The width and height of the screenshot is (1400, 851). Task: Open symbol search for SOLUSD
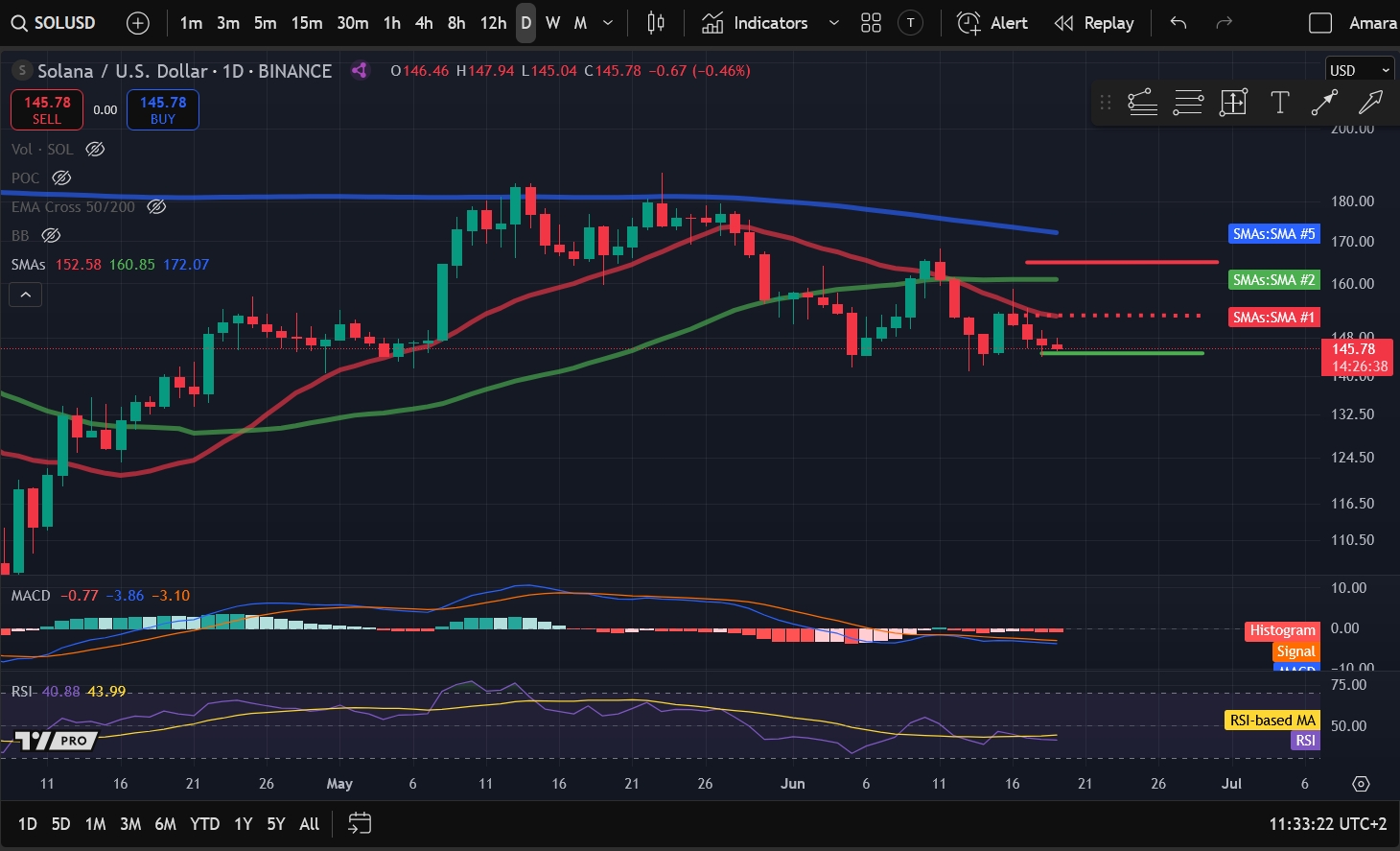[x=54, y=23]
